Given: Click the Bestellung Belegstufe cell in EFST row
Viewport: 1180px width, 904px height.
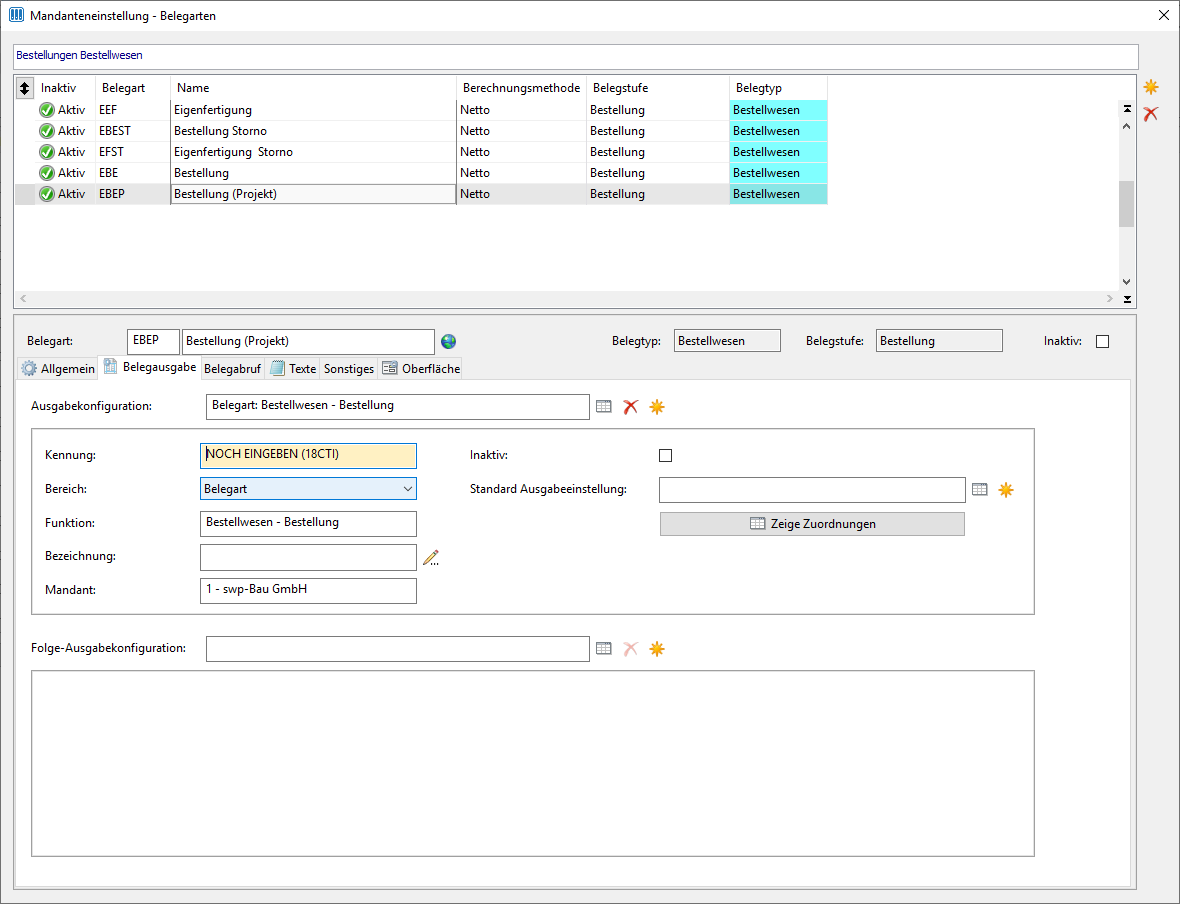Looking at the screenshot, I should click(658, 152).
